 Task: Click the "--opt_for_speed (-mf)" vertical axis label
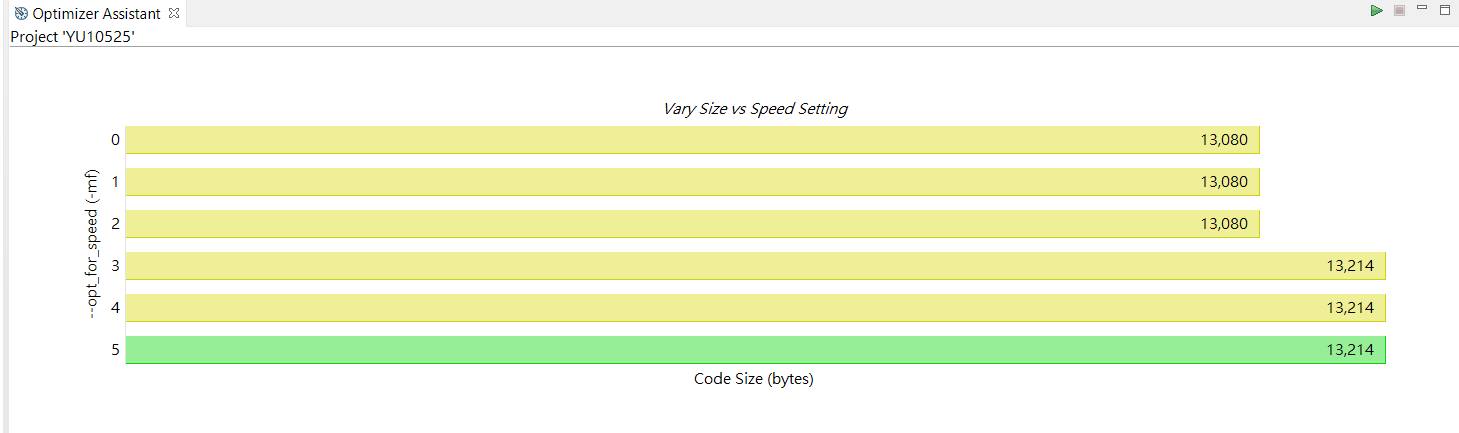pos(92,244)
